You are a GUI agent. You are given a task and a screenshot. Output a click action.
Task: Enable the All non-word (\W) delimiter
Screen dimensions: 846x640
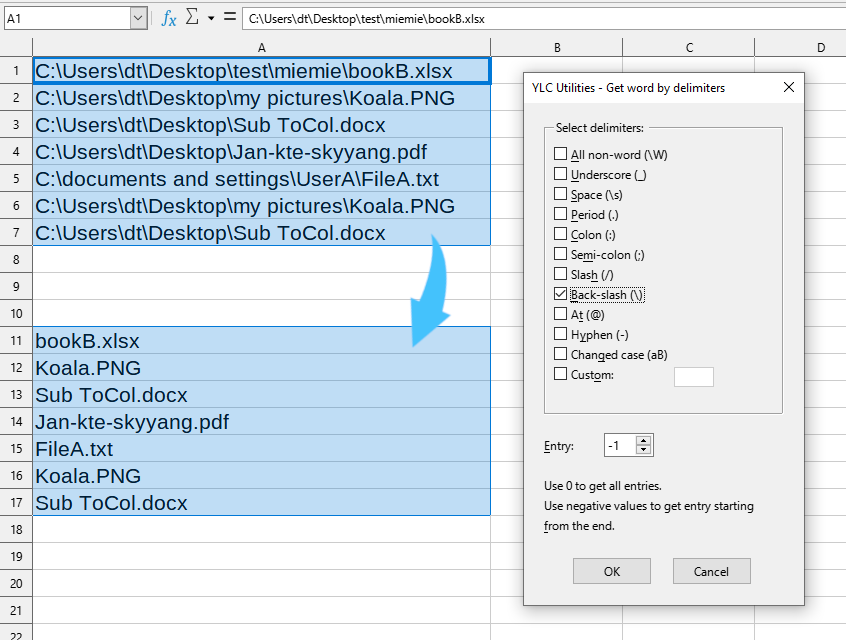pos(562,153)
